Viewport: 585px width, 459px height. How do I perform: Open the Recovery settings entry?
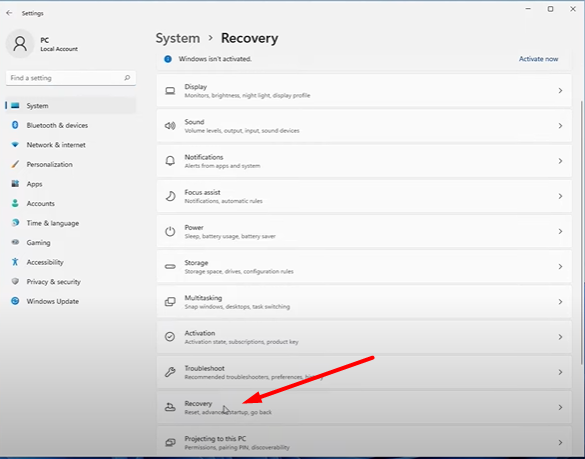364,407
